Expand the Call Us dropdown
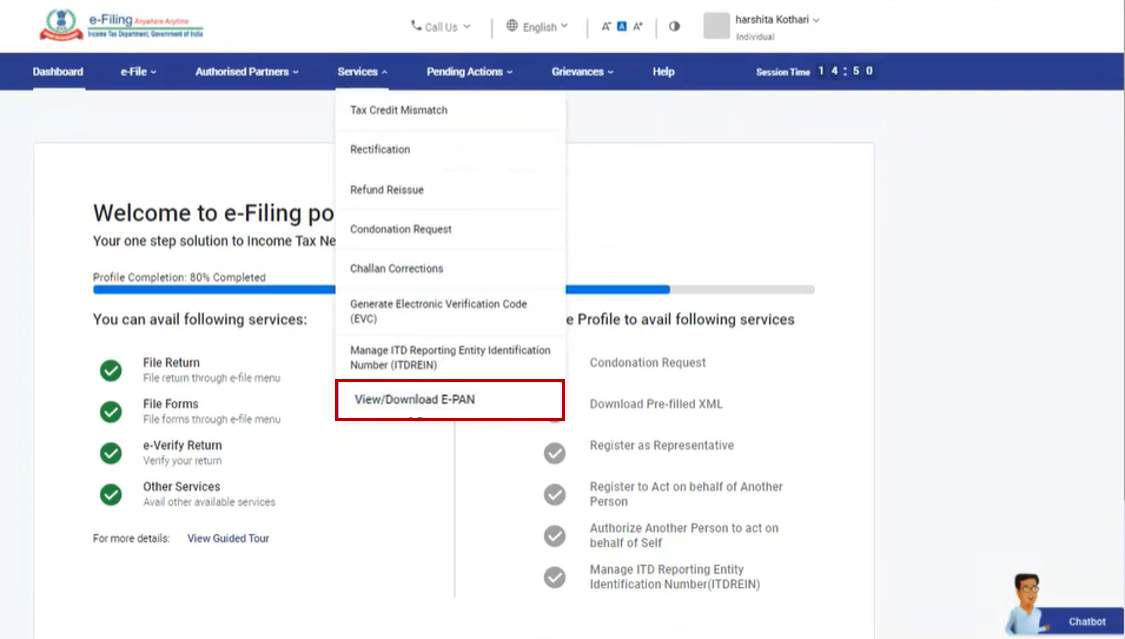Image resolution: width=1125 pixels, height=639 pixels. click(440, 27)
